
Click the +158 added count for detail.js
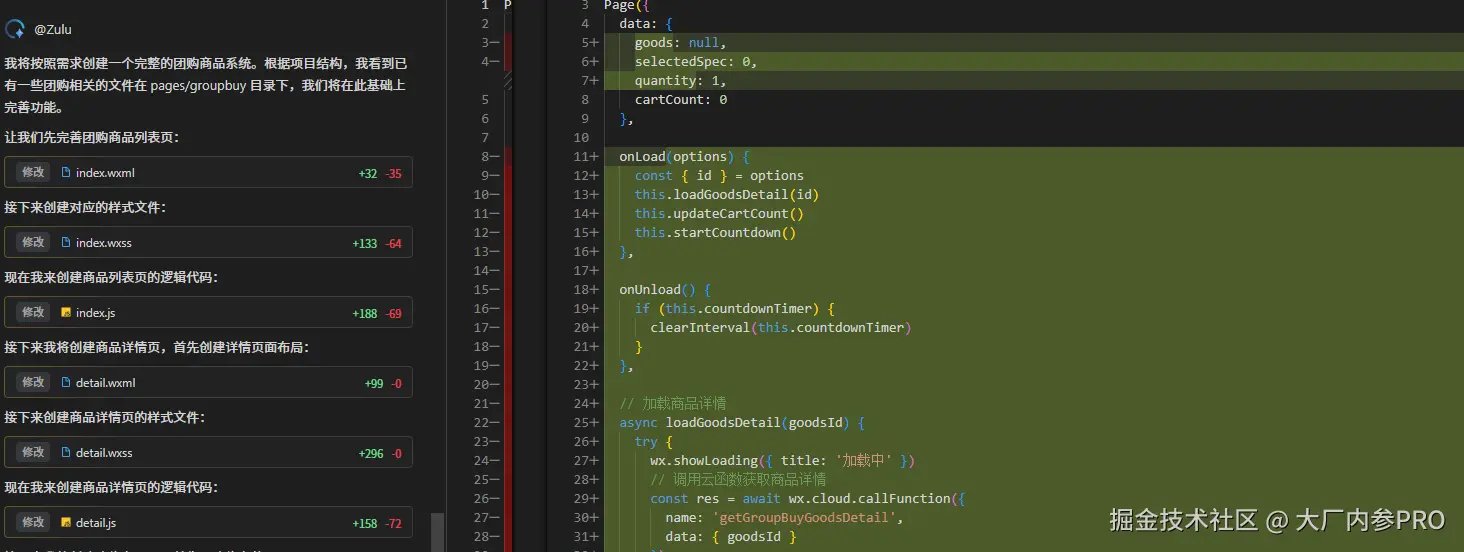[x=365, y=524]
